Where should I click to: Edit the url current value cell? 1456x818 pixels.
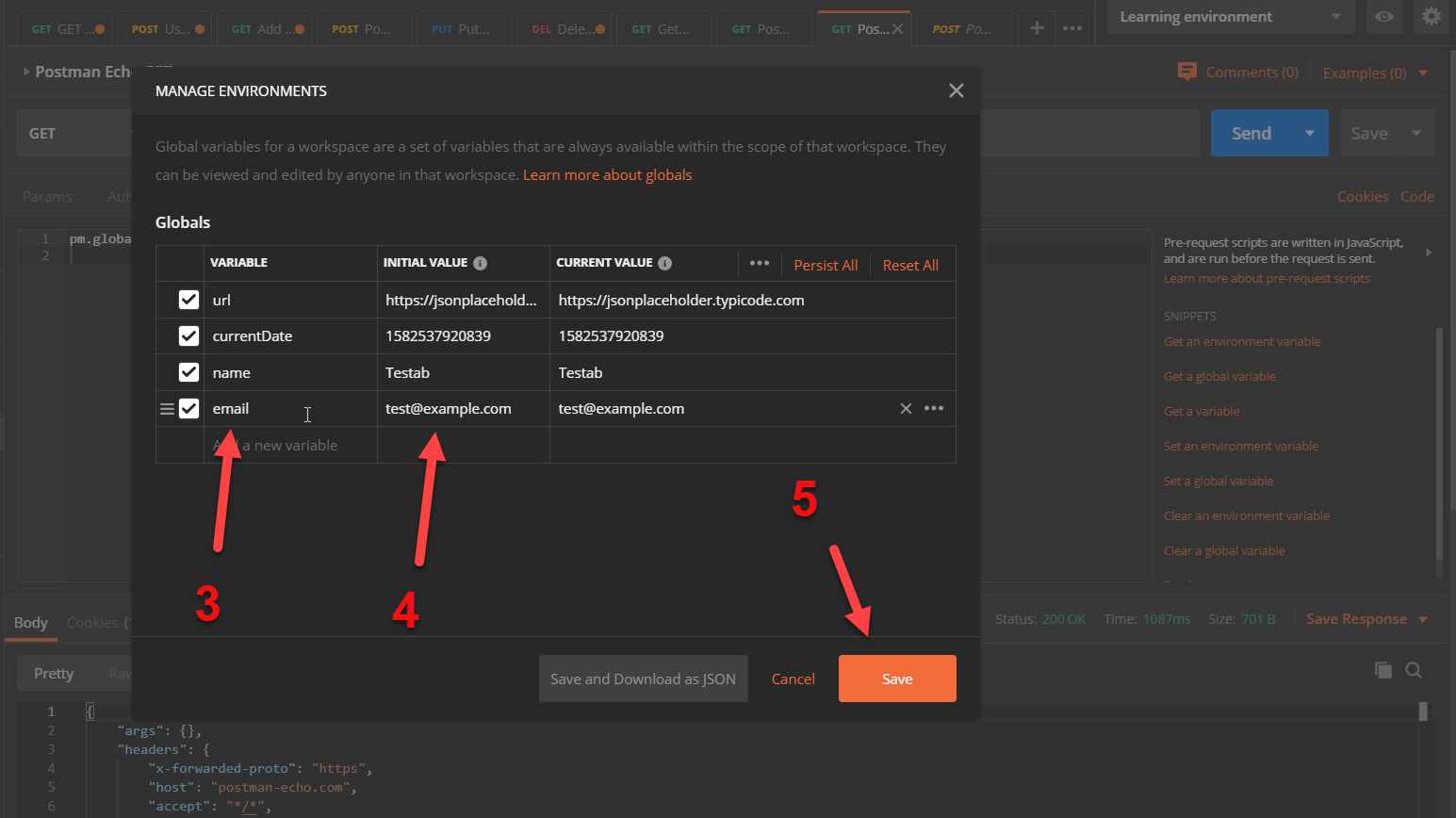tap(753, 300)
